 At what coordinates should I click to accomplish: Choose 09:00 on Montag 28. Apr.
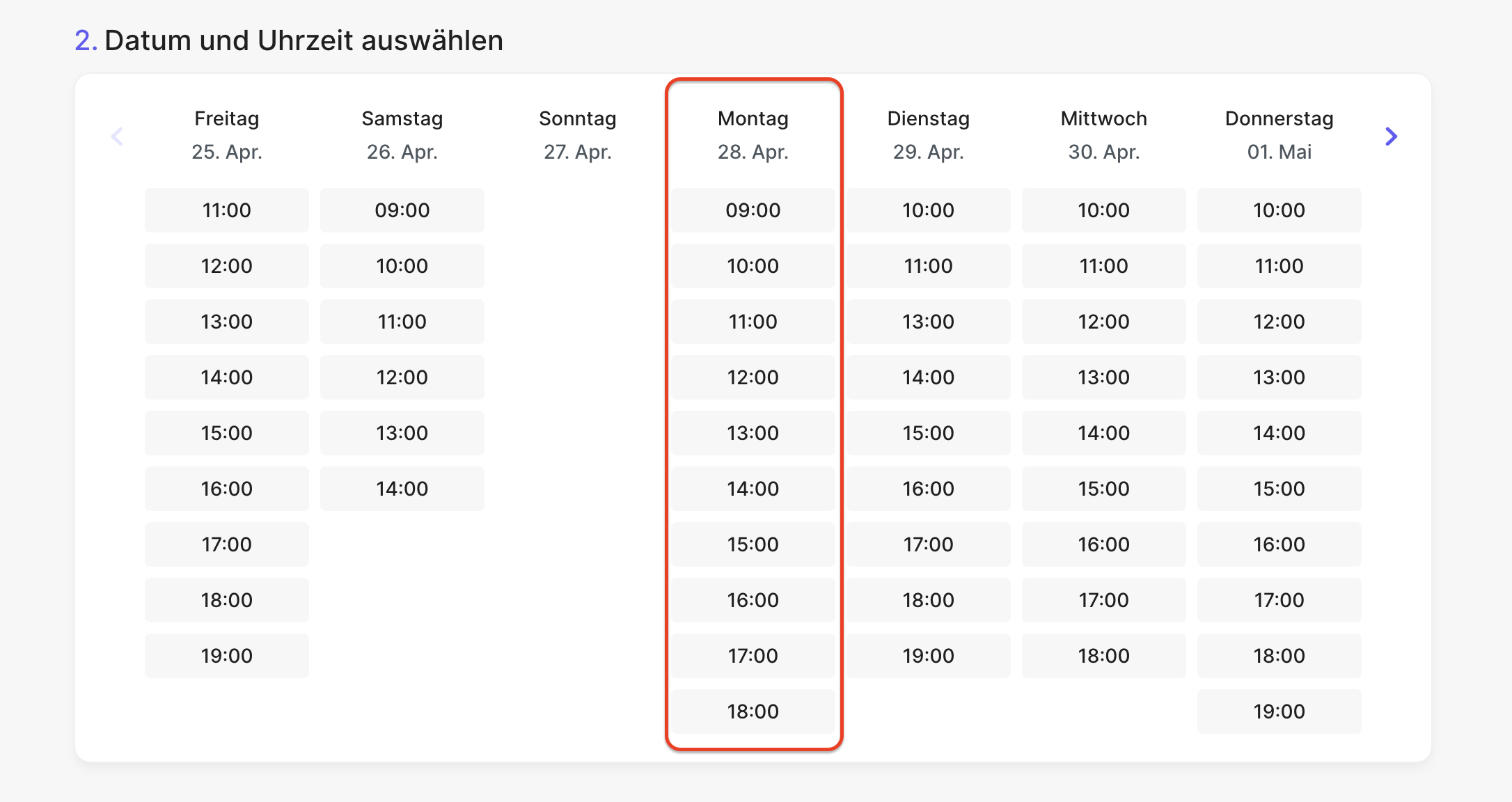pos(753,210)
